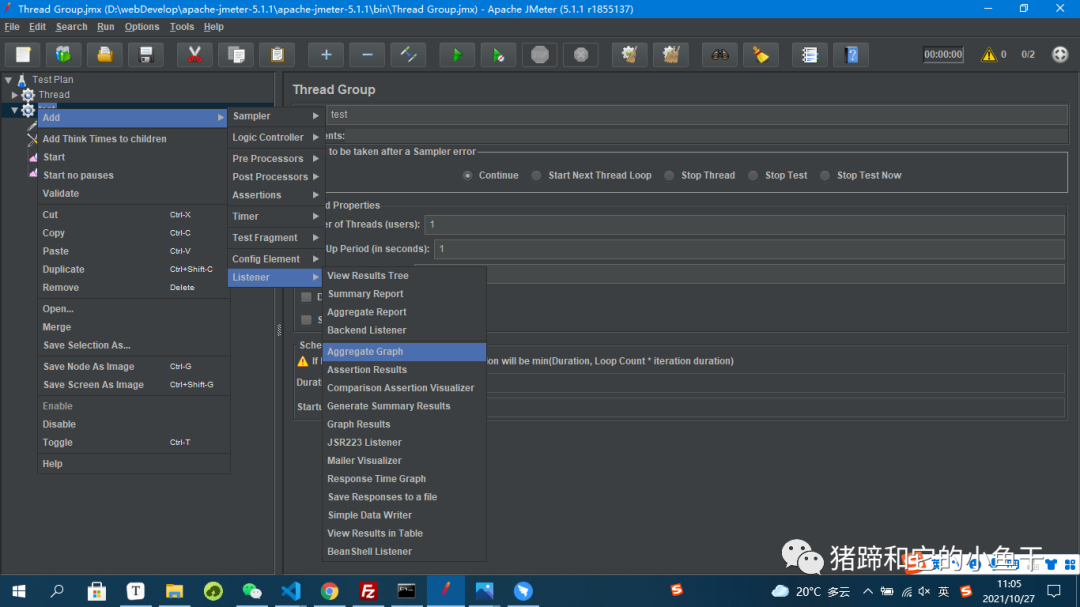Click Validate in the context menu
1080x607 pixels.
pos(134,194)
